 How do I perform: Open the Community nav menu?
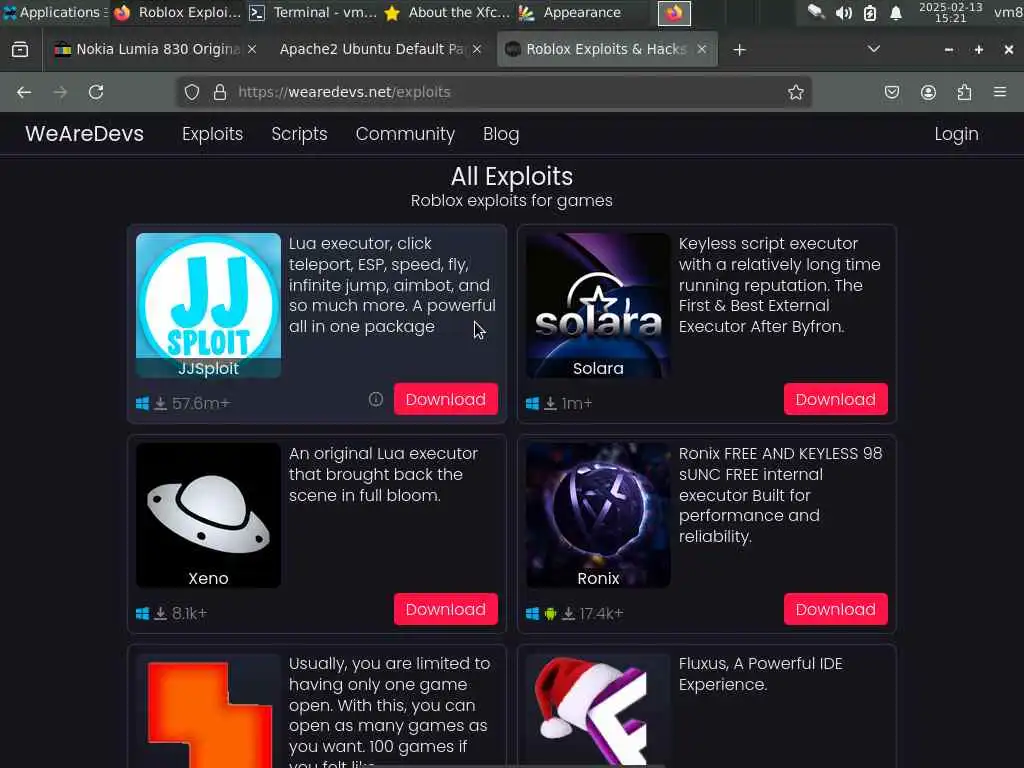(x=405, y=134)
